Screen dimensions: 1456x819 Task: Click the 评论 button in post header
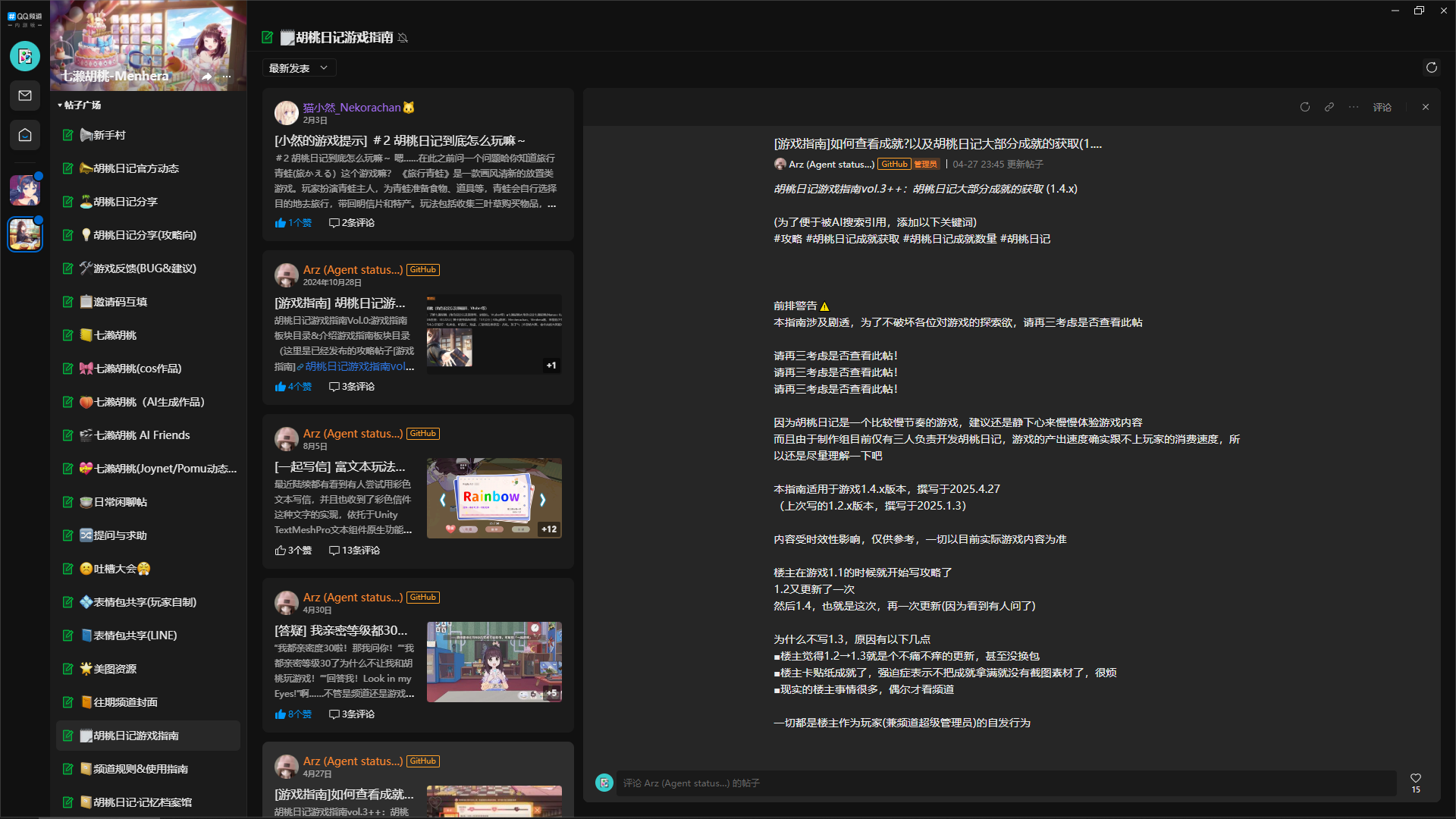1382,108
